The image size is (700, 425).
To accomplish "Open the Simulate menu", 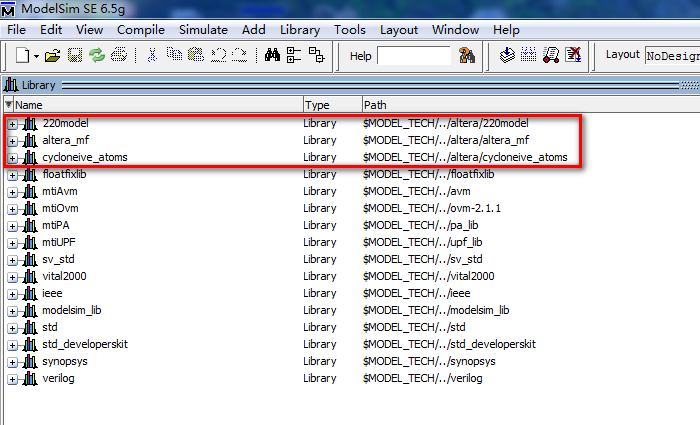I will coord(203,30).
